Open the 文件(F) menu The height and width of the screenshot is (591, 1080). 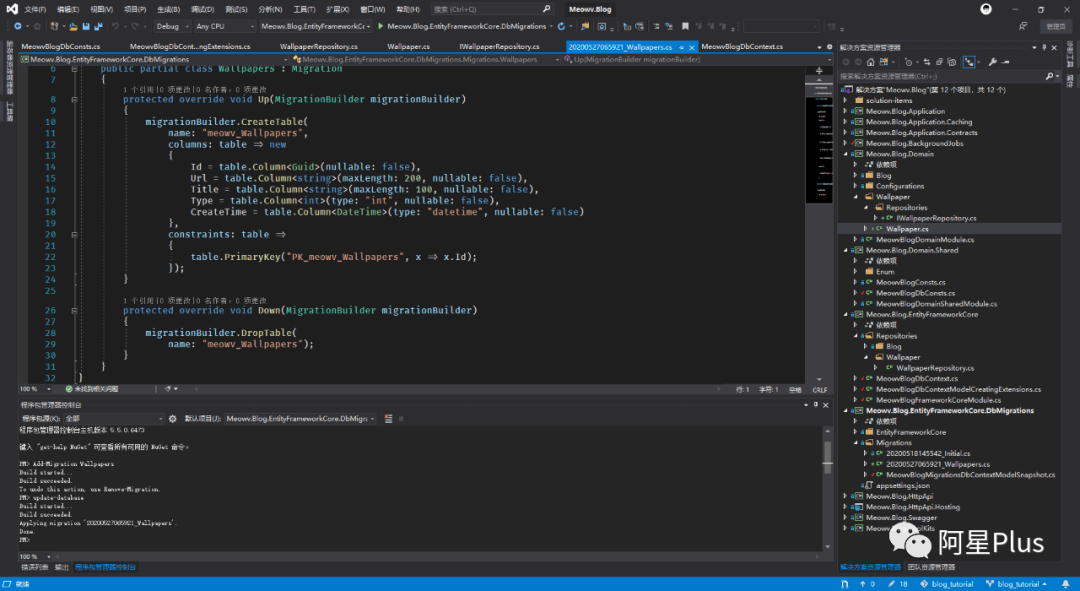pyautogui.click(x=35, y=9)
